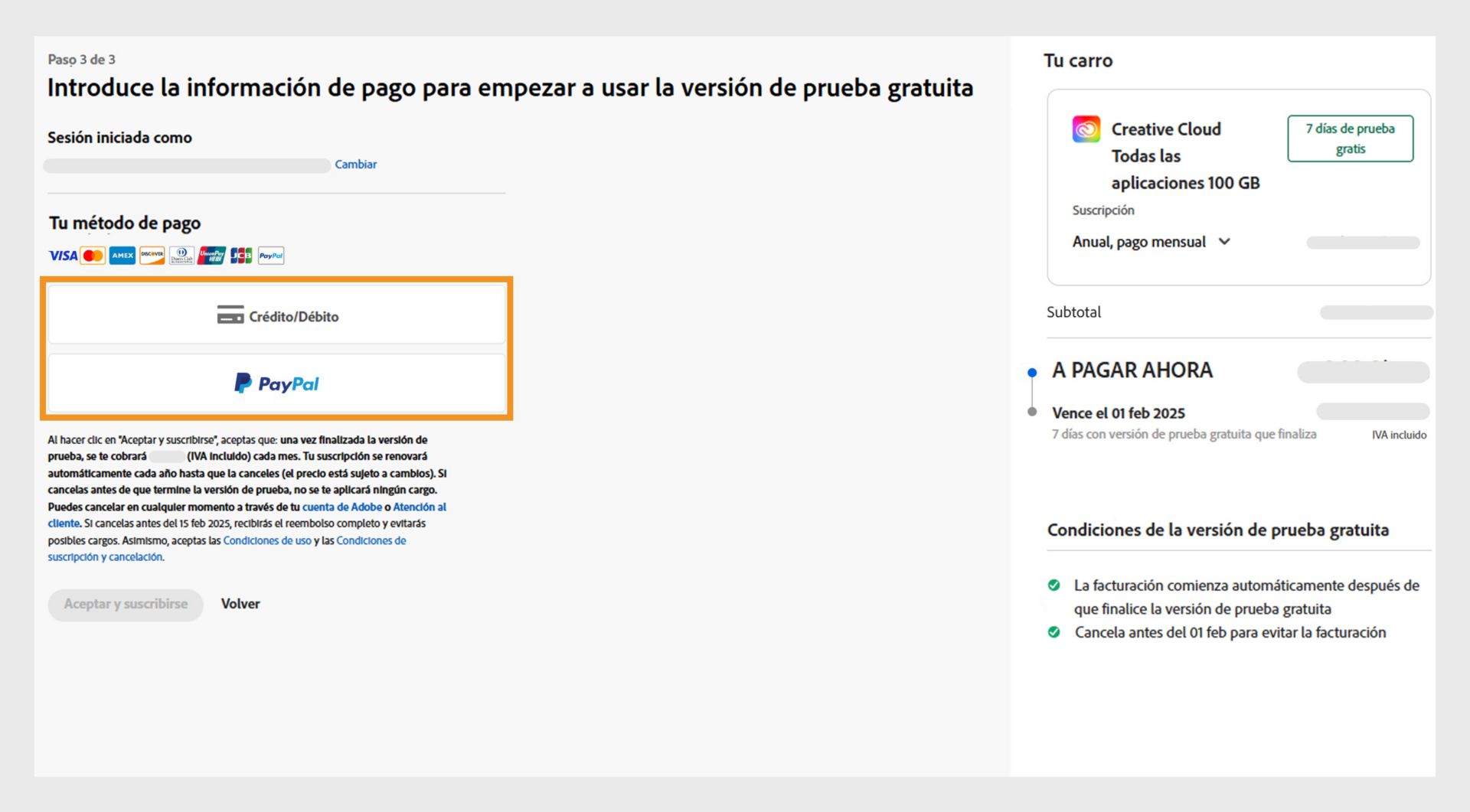
Task: Click the UnionPay card logo
Action: click(211, 256)
